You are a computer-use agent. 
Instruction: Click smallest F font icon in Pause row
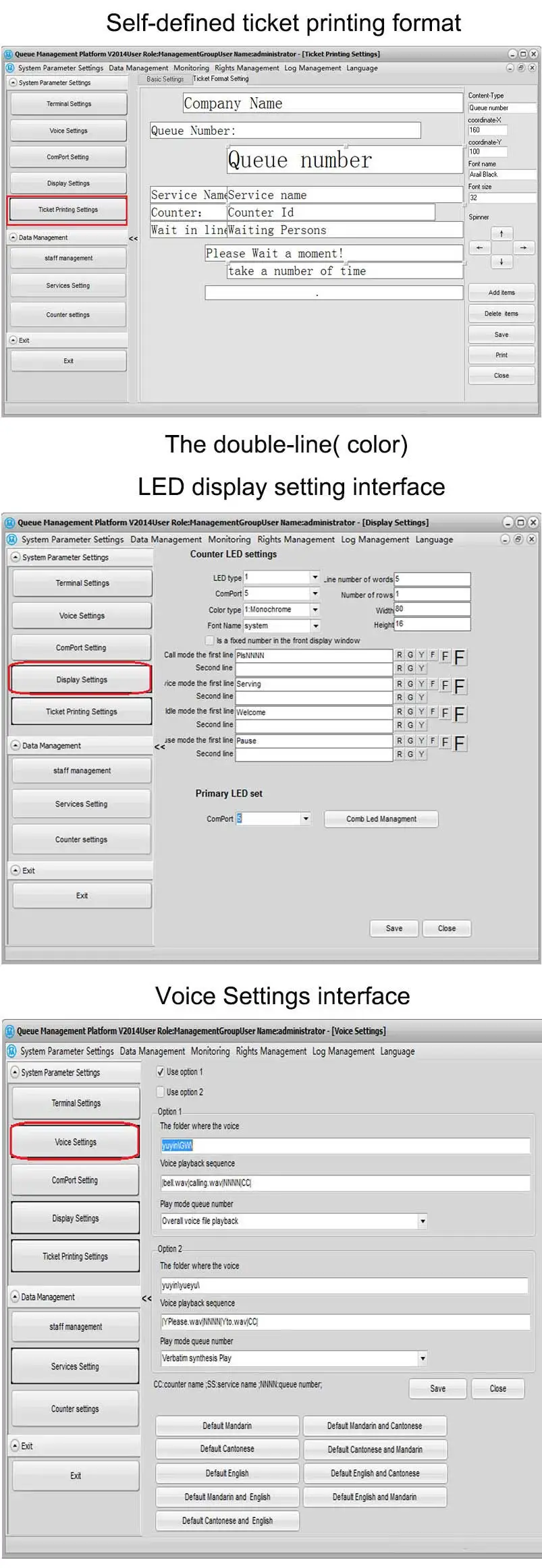[x=433, y=741]
